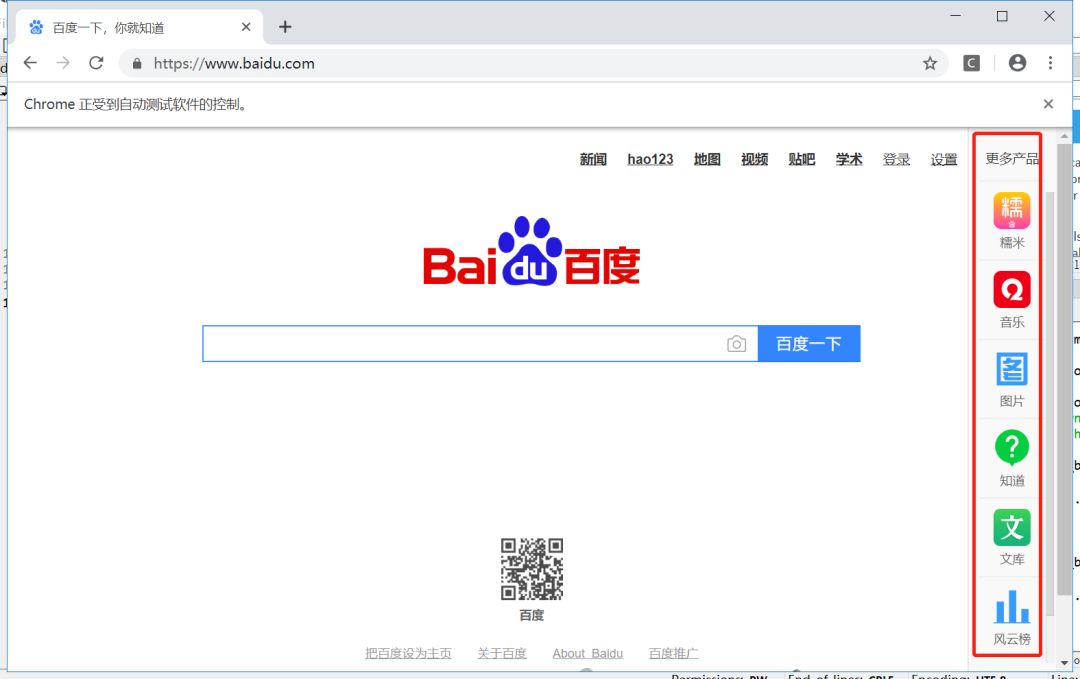Close the 百度一下 browser tab
Image resolution: width=1080 pixels, height=679 pixels.
coord(246,27)
